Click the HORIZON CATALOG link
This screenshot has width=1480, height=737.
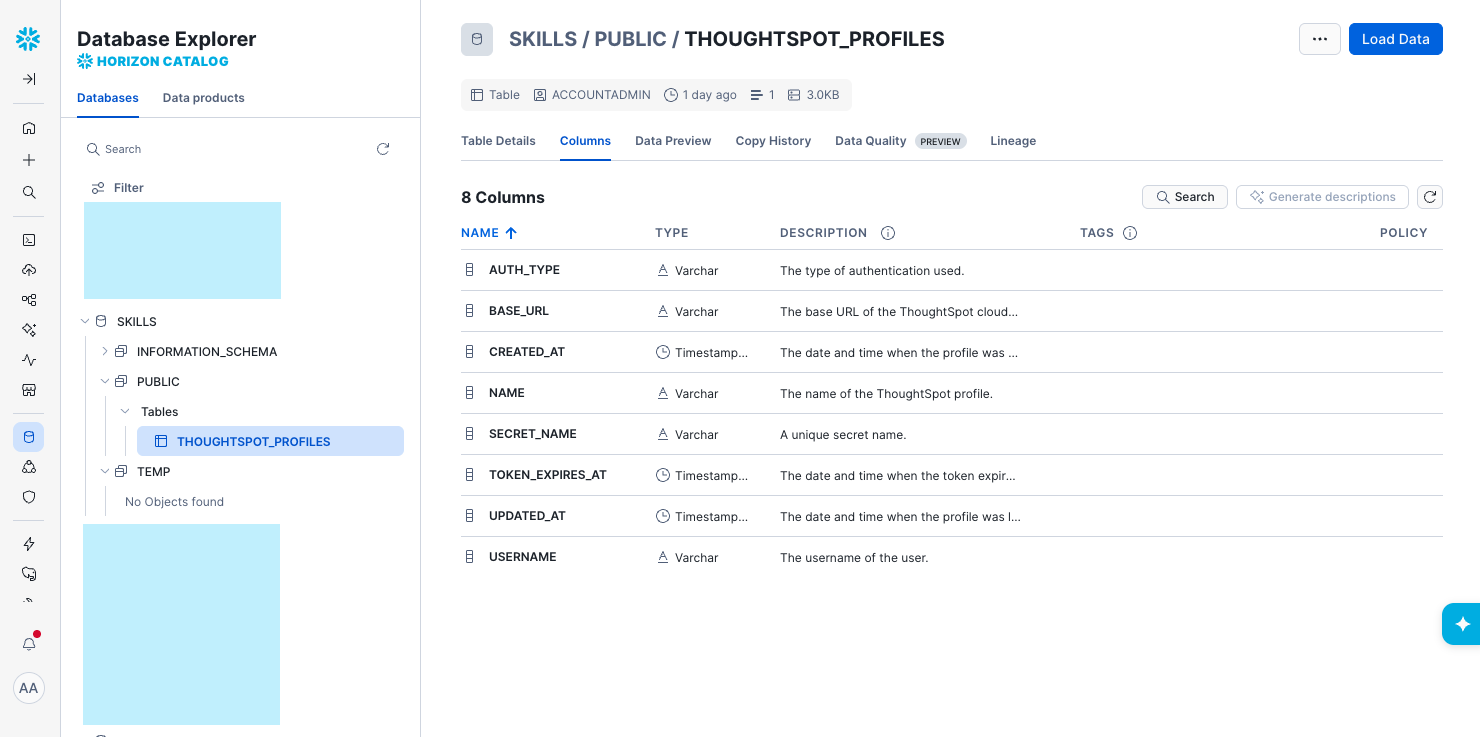pyautogui.click(x=153, y=61)
